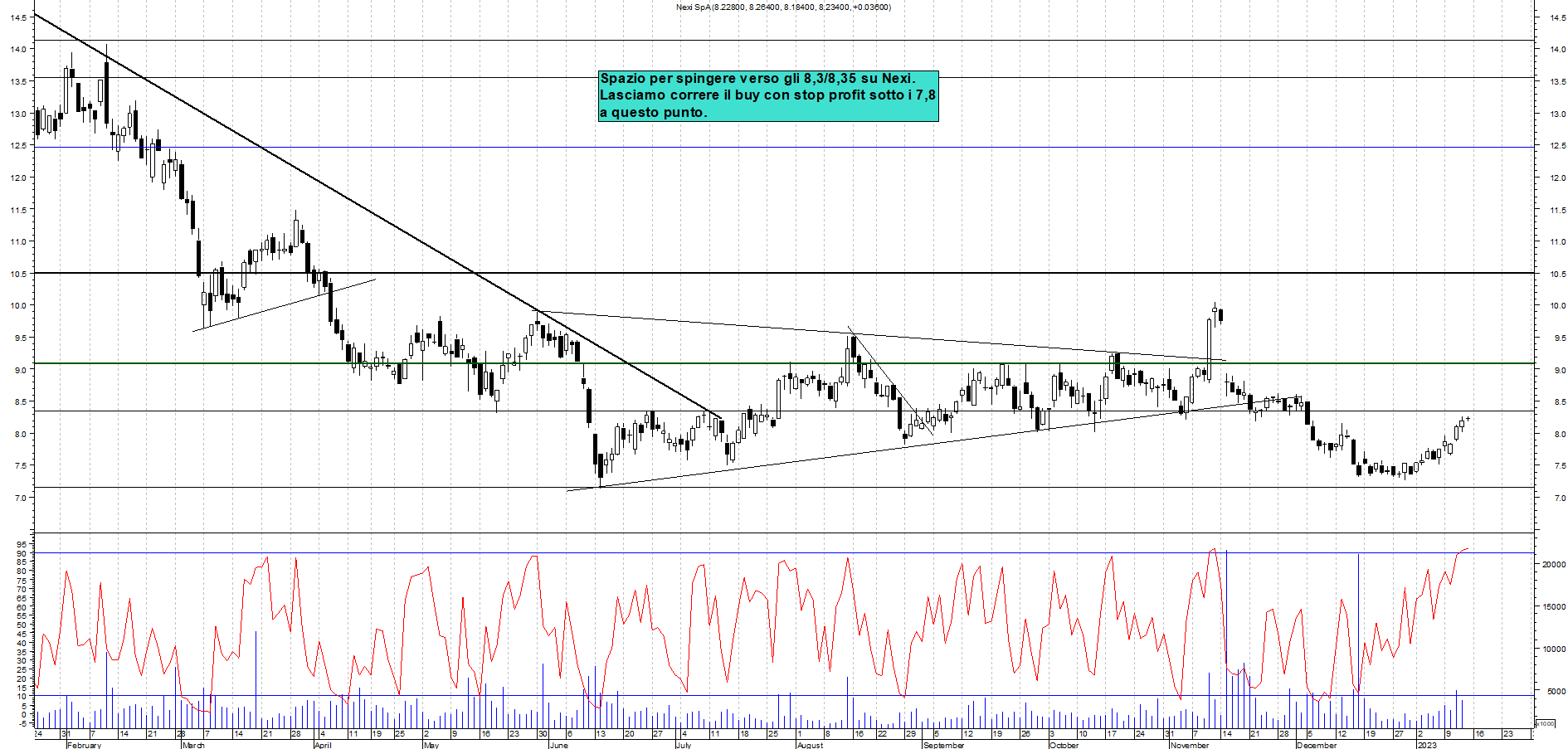This screenshot has height=749, width=1568.
Task: Click the 20000 volume scale label
Action: pyautogui.click(x=1553, y=564)
